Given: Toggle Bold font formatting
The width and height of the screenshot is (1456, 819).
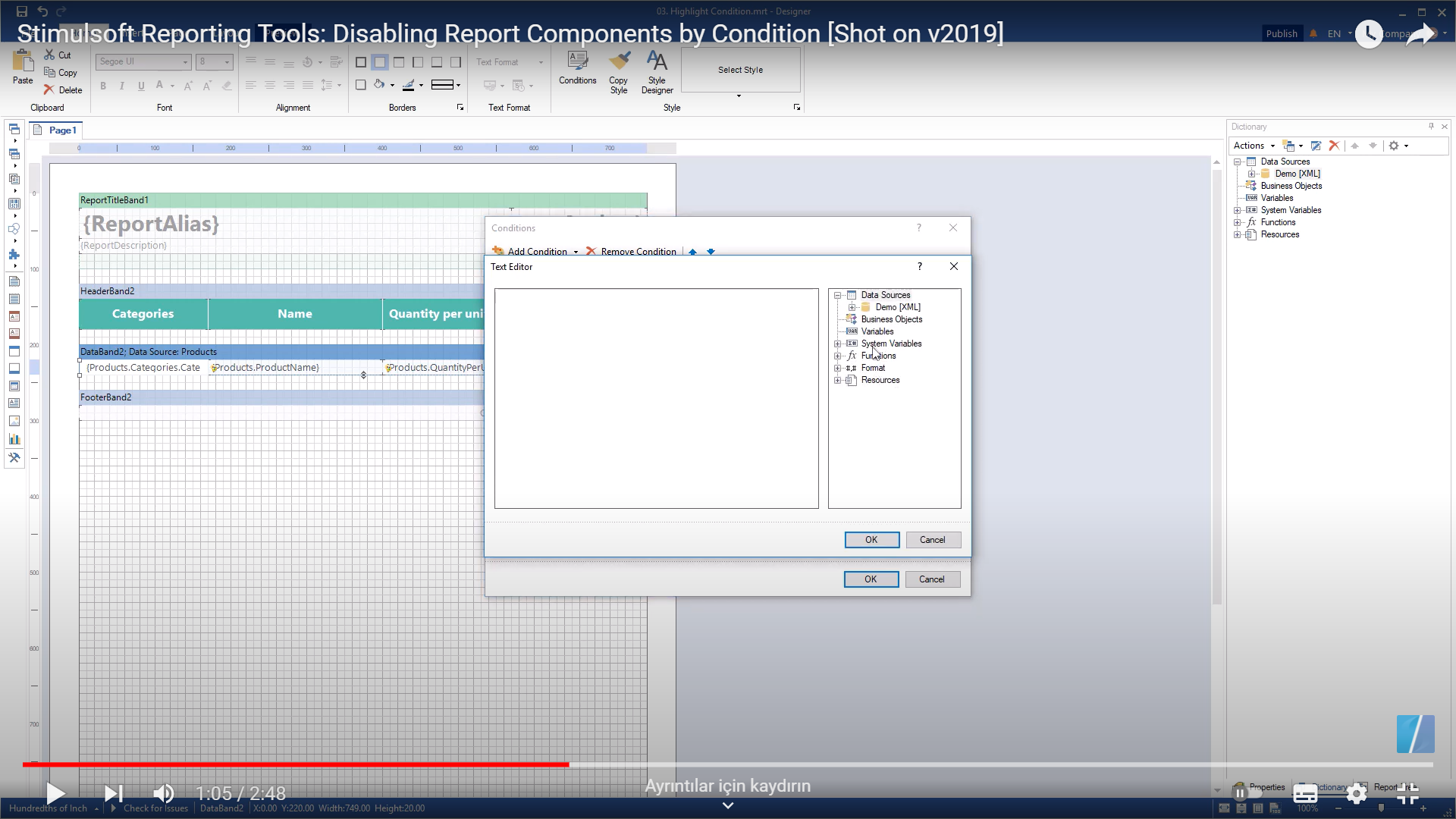Looking at the screenshot, I should (103, 86).
